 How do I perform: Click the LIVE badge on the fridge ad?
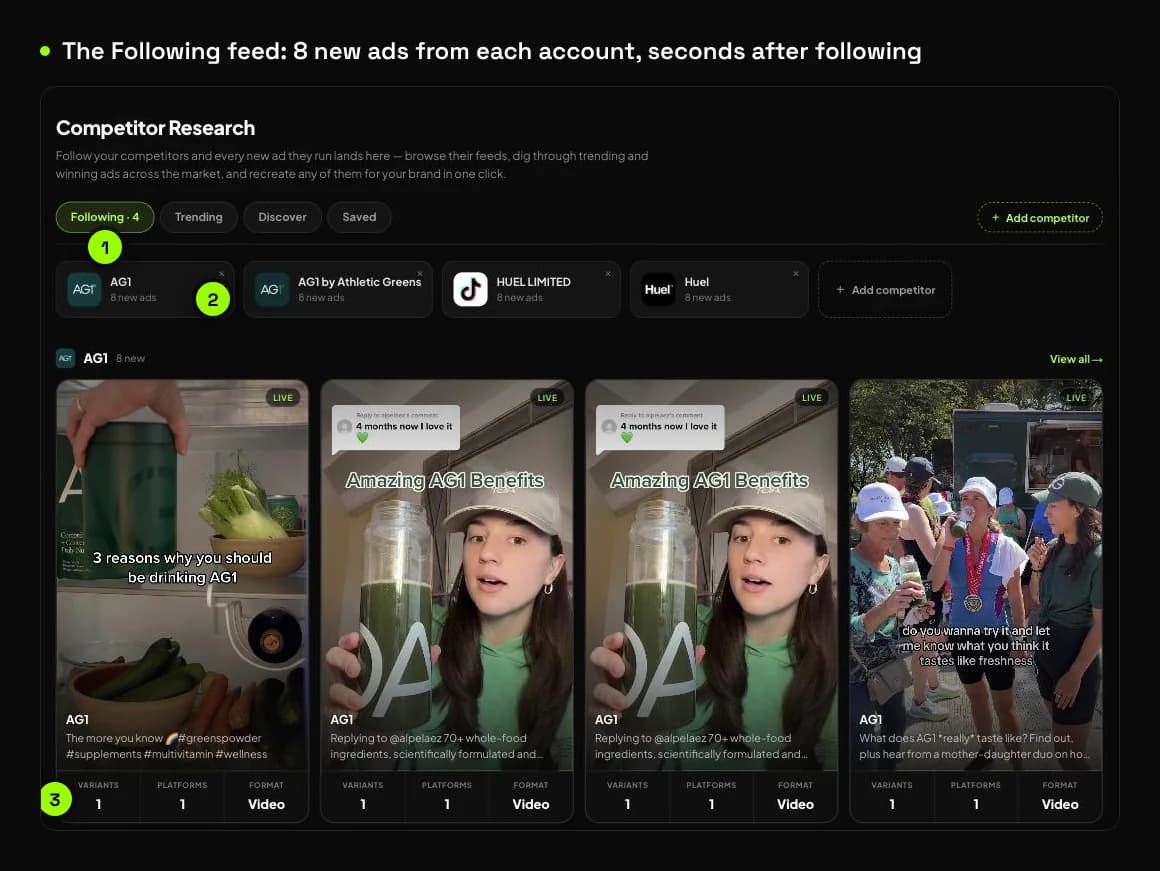click(283, 397)
